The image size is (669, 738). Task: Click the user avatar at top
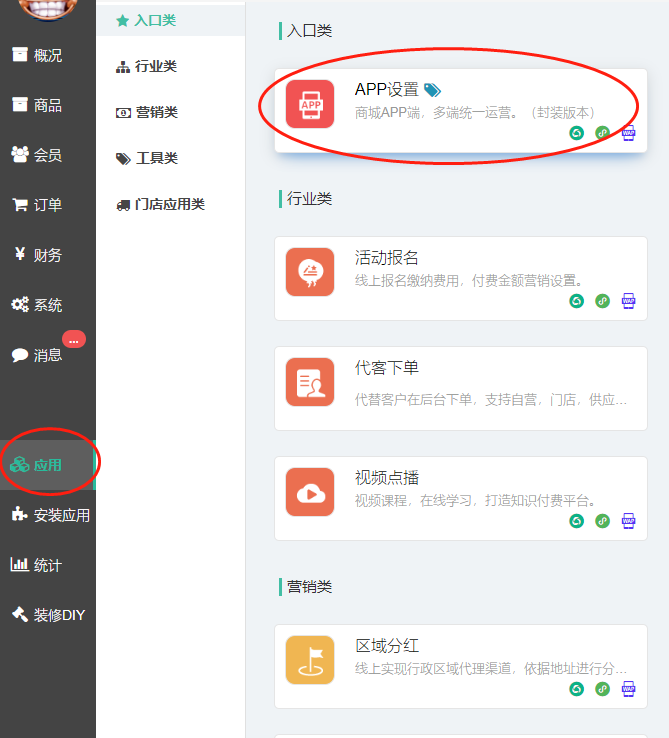tap(47, 9)
